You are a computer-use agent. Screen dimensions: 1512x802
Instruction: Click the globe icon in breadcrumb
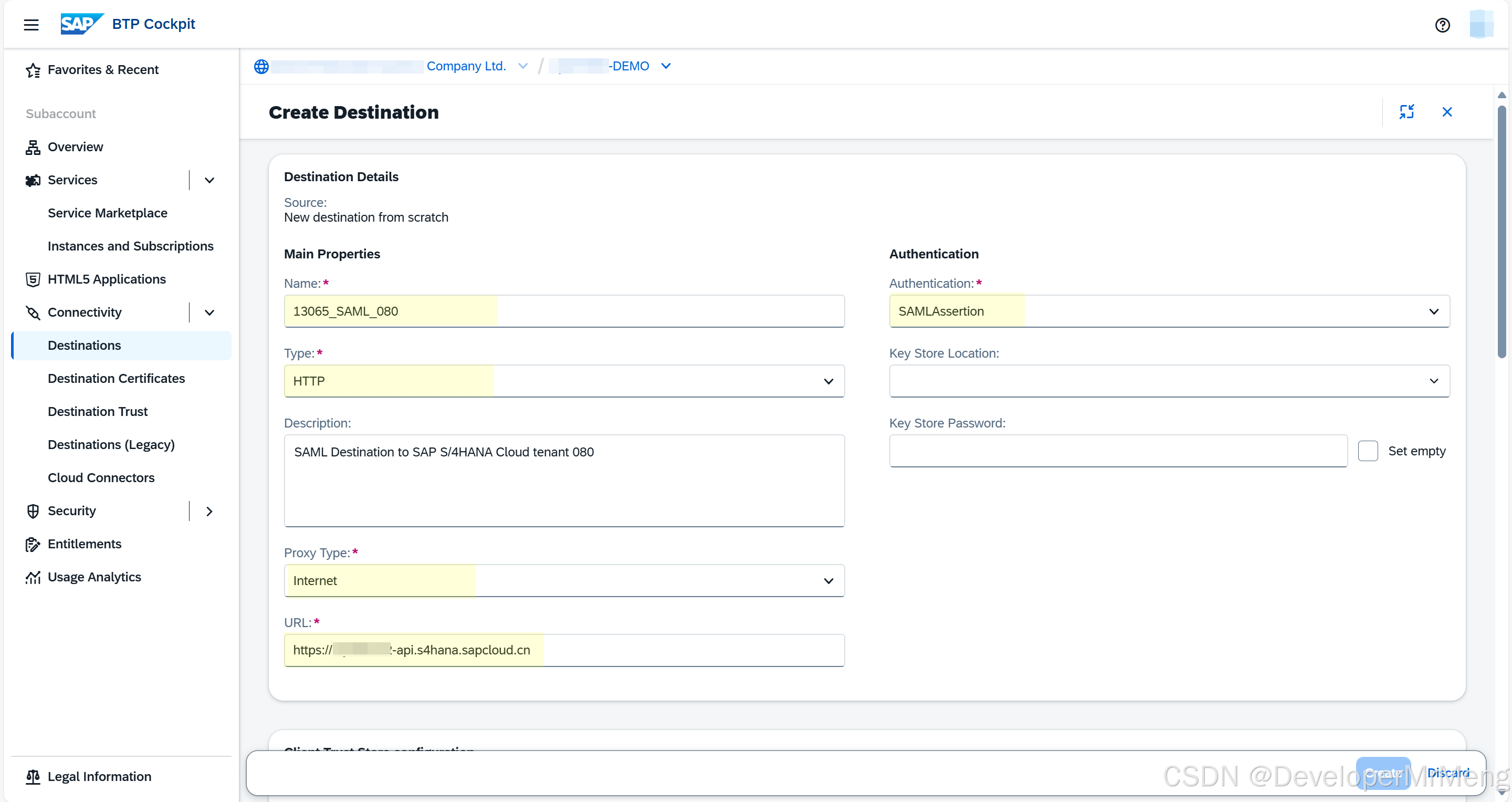261,66
